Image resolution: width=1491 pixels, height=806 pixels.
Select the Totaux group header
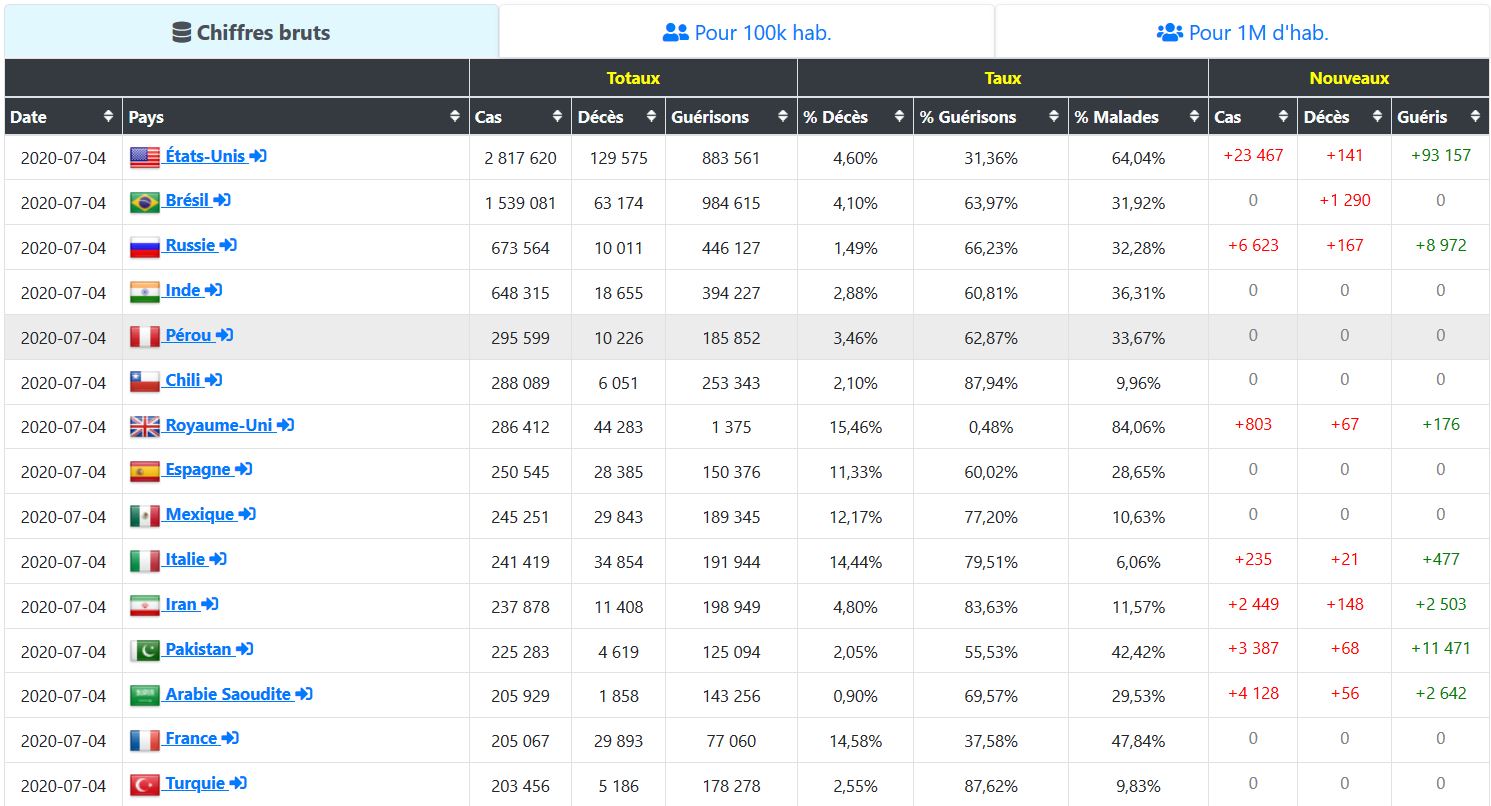(x=633, y=78)
